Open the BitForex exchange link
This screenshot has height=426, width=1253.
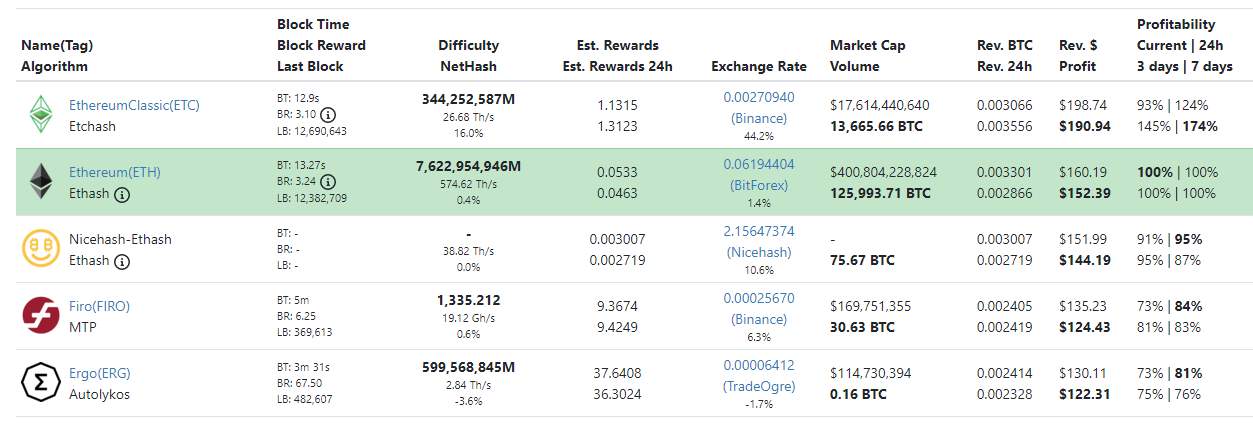(x=759, y=185)
